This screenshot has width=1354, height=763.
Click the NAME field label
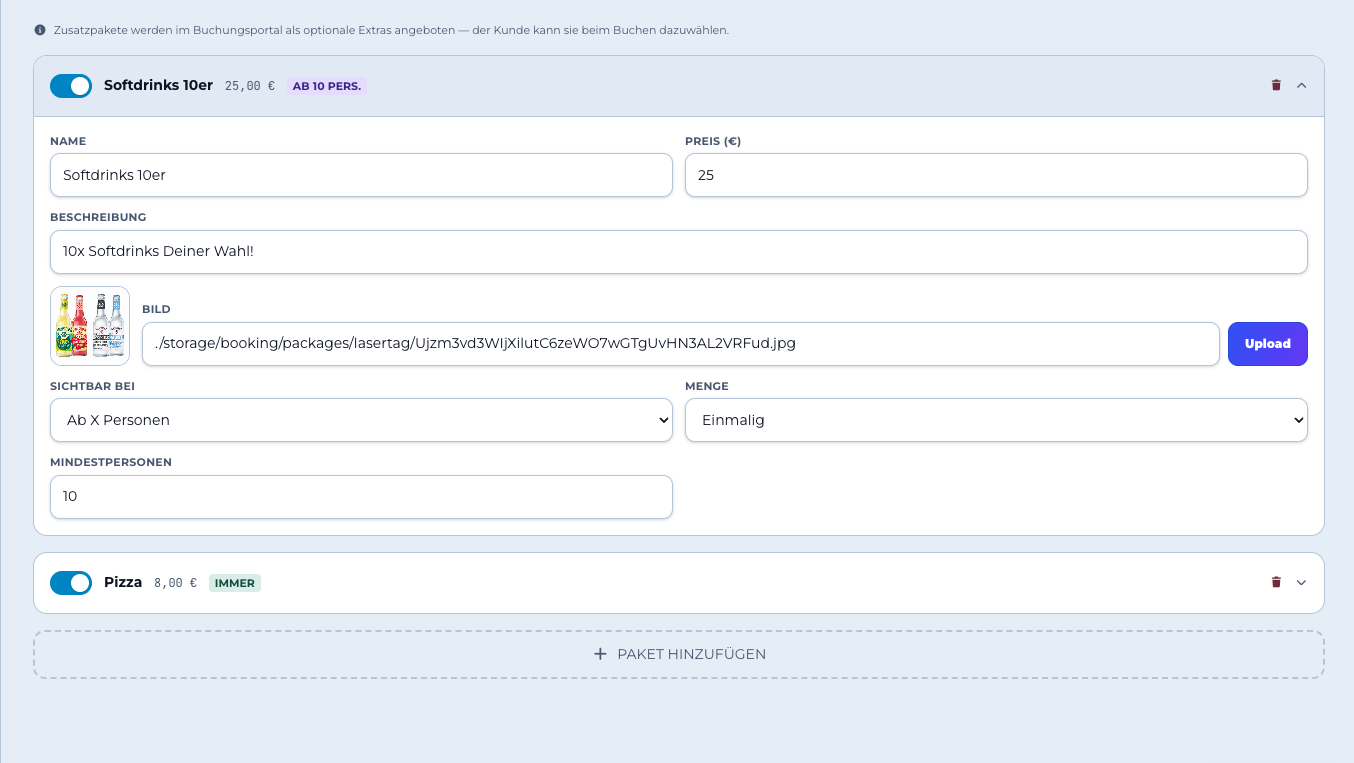[x=68, y=141]
